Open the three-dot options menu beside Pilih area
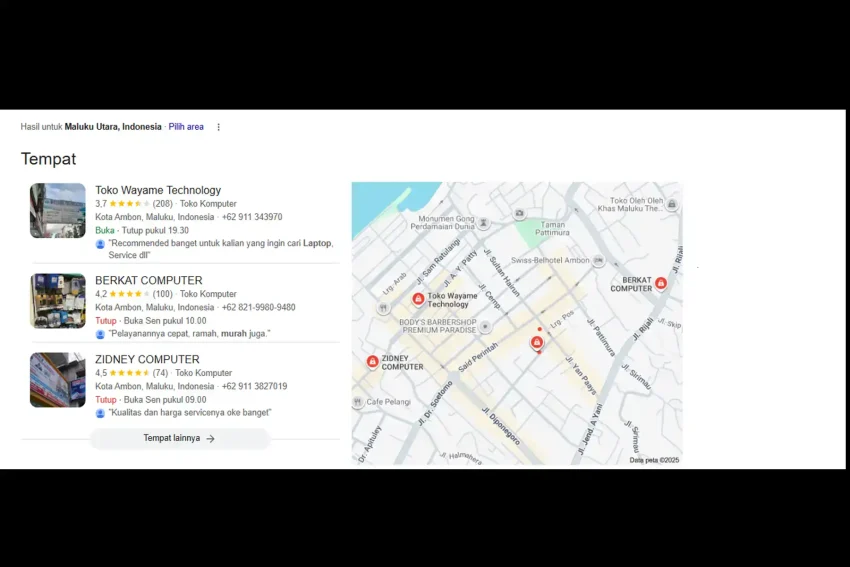This screenshot has width=850, height=567. point(218,127)
